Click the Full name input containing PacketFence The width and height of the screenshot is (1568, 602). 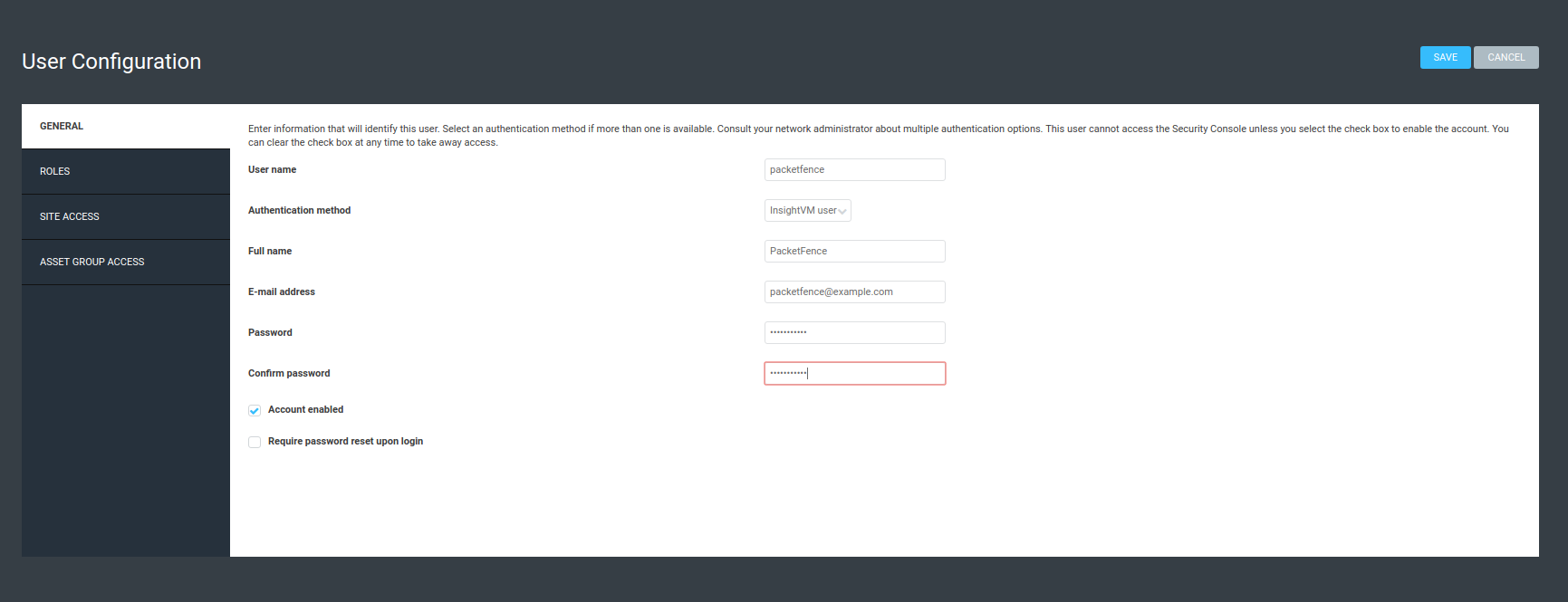pyautogui.click(x=854, y=251)
